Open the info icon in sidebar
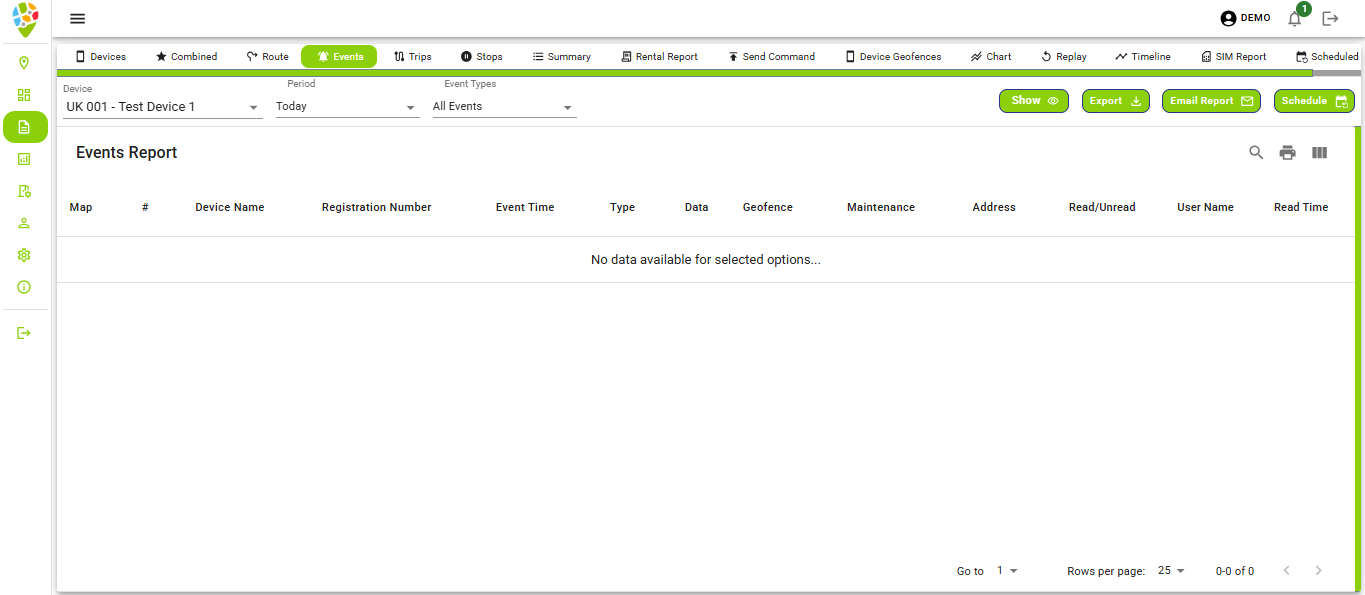 pos(24,287)
